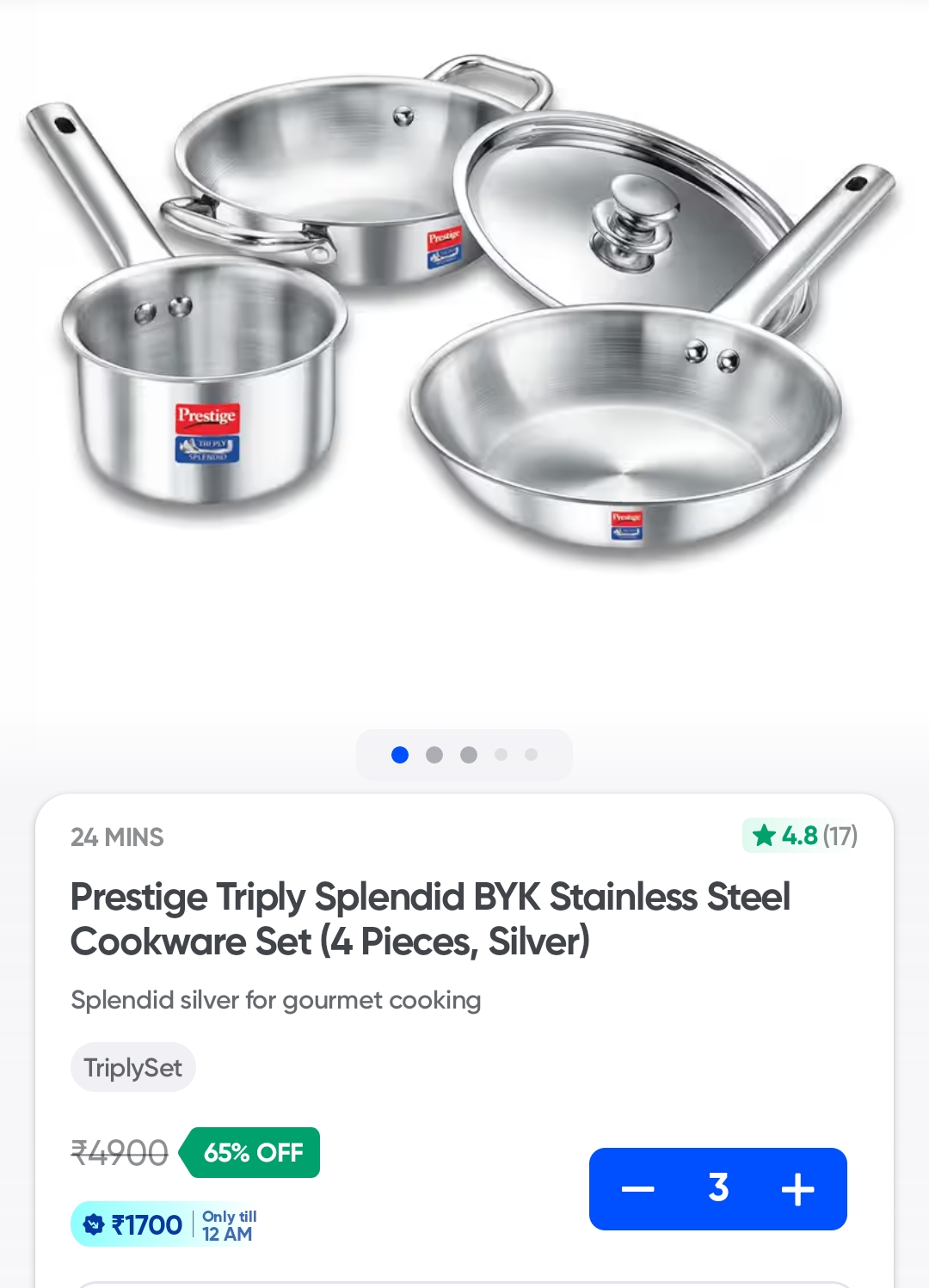Go to the second image dot
The image size is (929, 1288).
tap(434, 755)
